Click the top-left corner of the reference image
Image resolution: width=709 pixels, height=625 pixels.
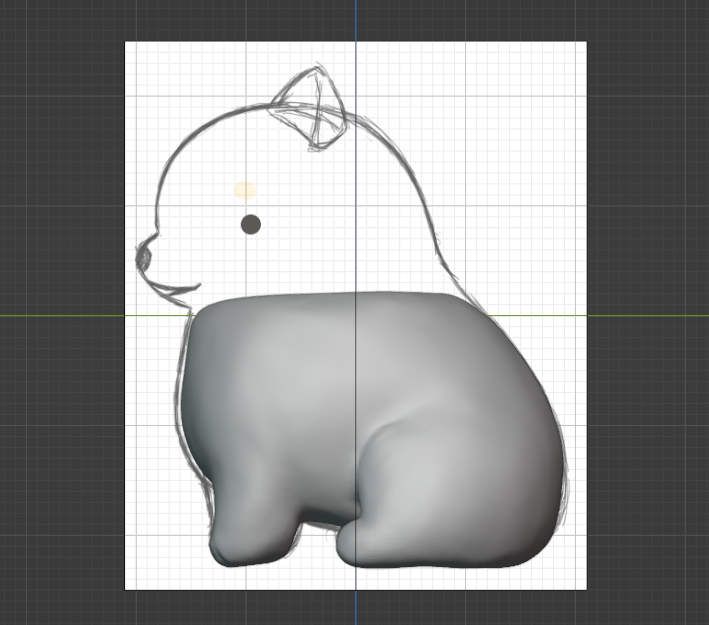[x=125, y=42]
